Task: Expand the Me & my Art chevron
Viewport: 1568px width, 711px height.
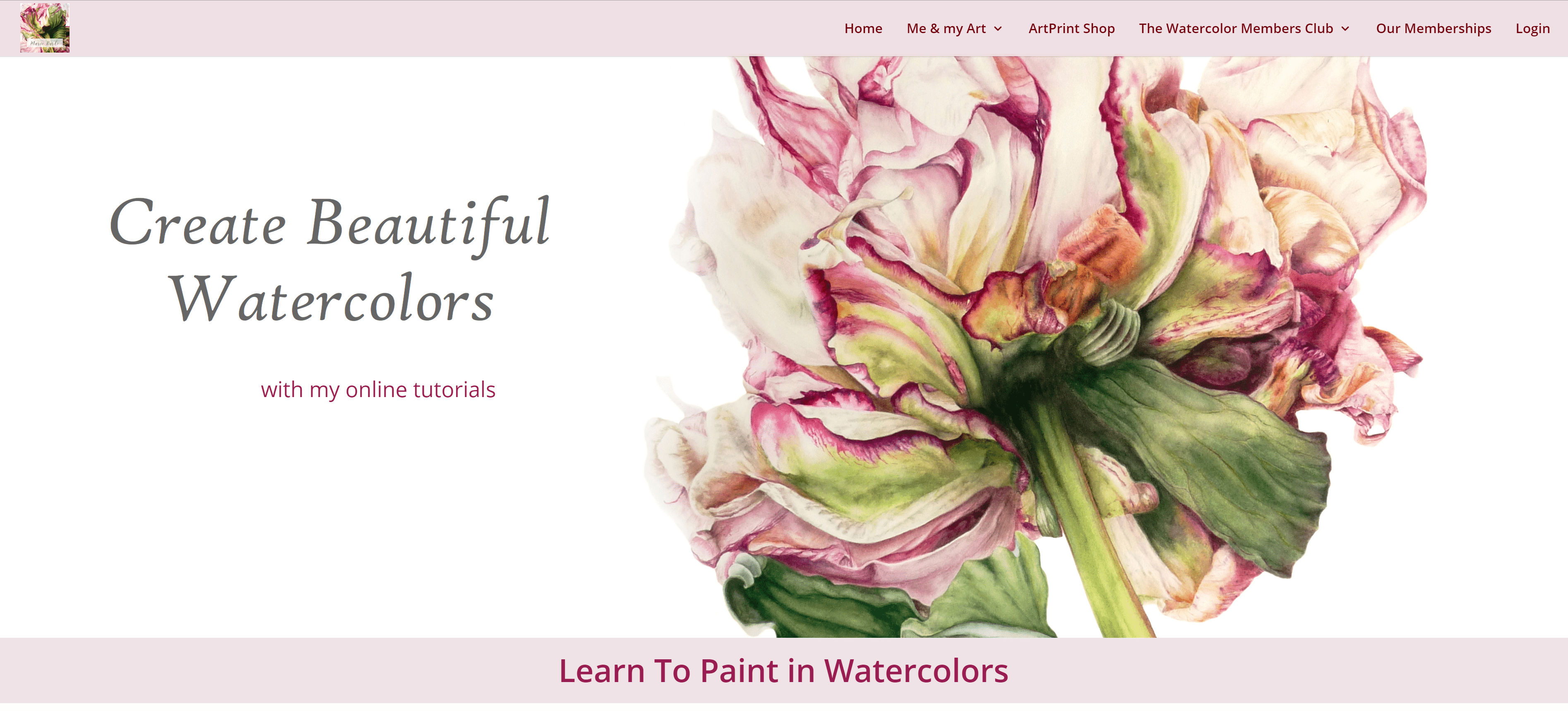Action: (998, 29)
